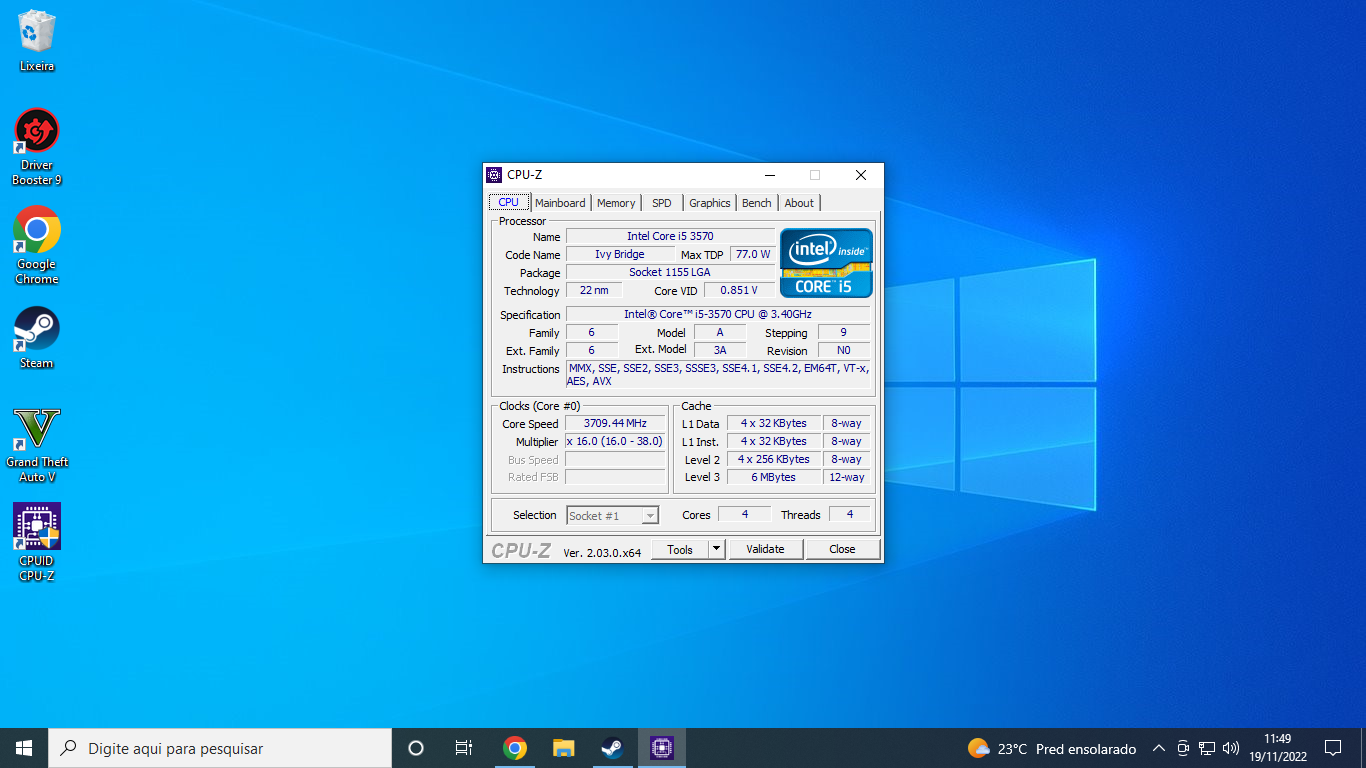The width and height of the screenshot is (1366, 768).
Task: Expand the Tools dropdown arrow
Action: click(x=716, y=549)
